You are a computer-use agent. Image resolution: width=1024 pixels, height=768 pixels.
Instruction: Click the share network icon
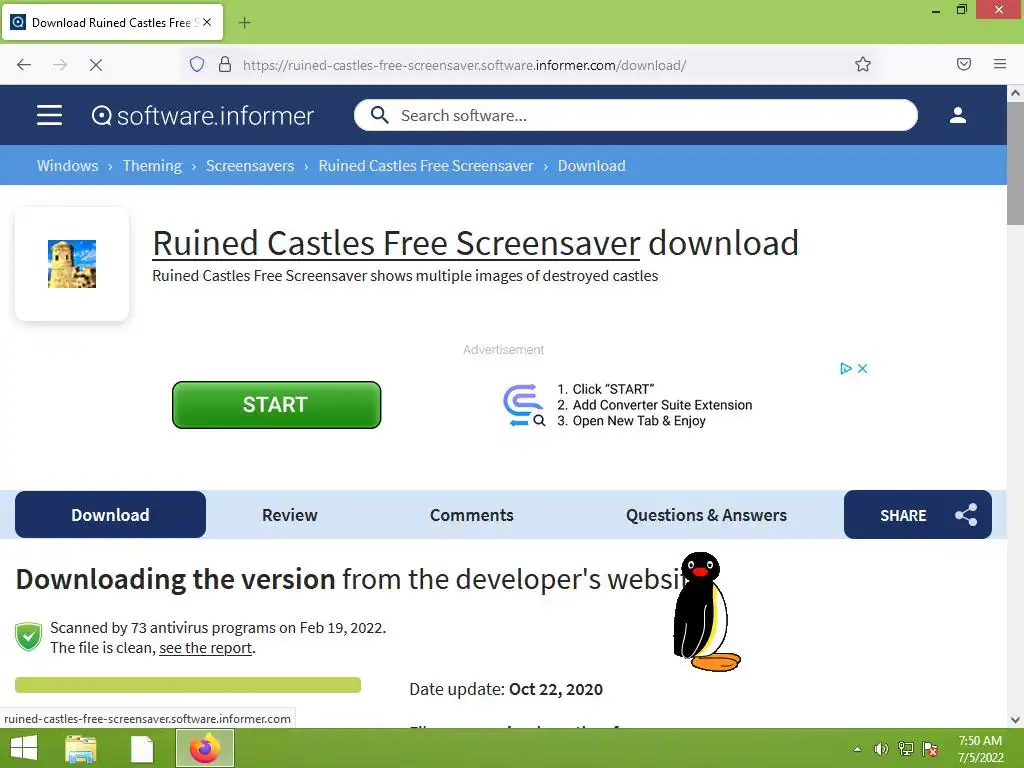pos(966,515)
